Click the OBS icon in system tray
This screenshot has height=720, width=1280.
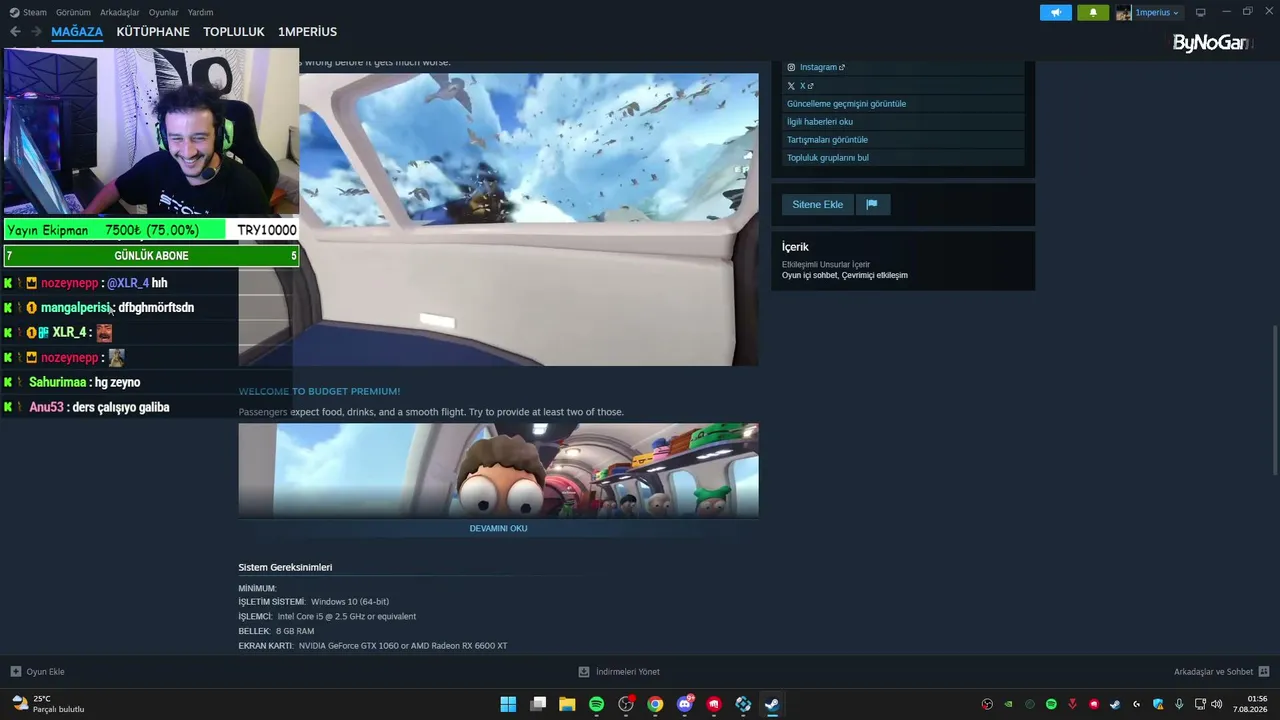987,704
